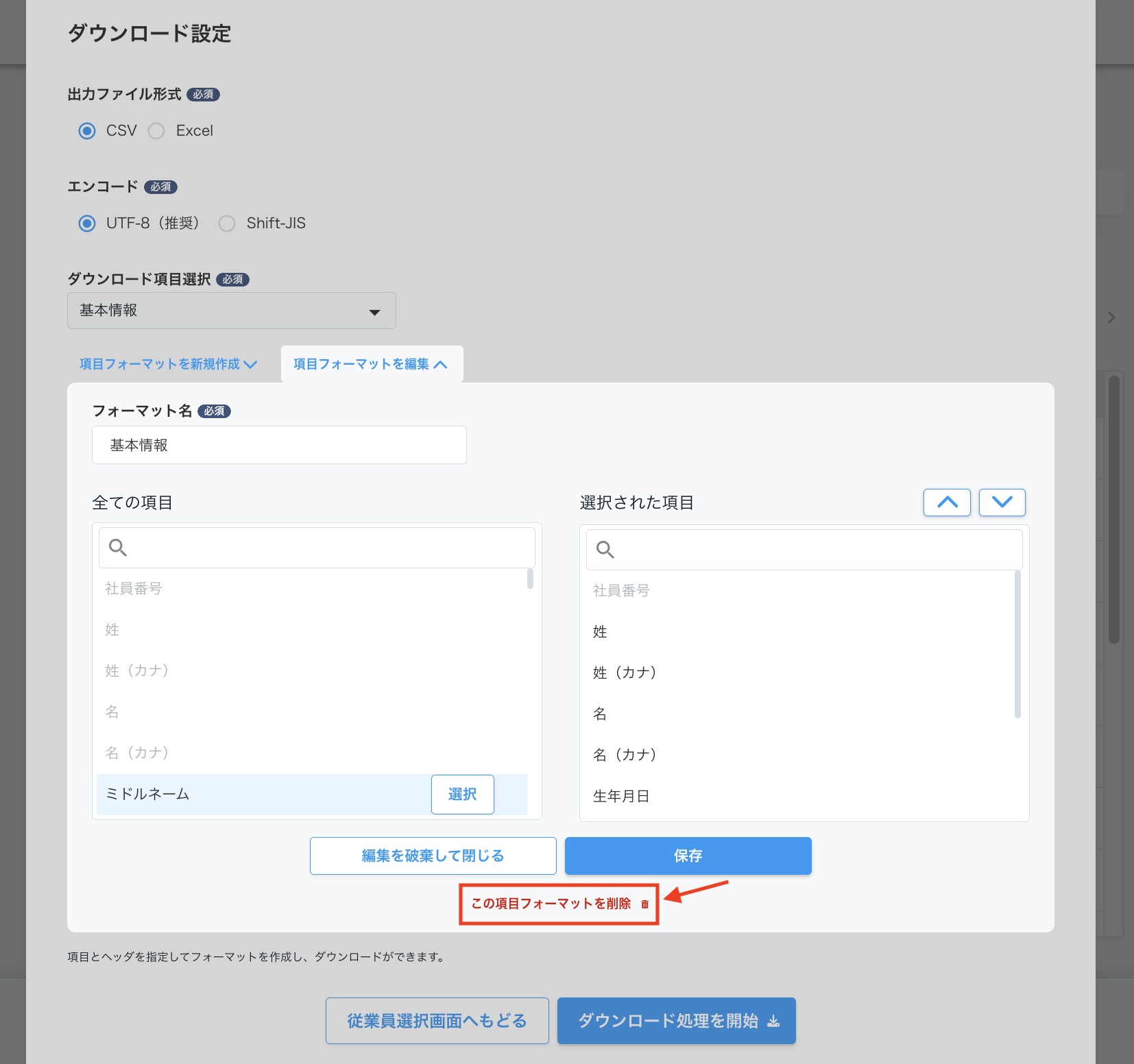Select 姓 in the selected items list

[x=799, y=631]
